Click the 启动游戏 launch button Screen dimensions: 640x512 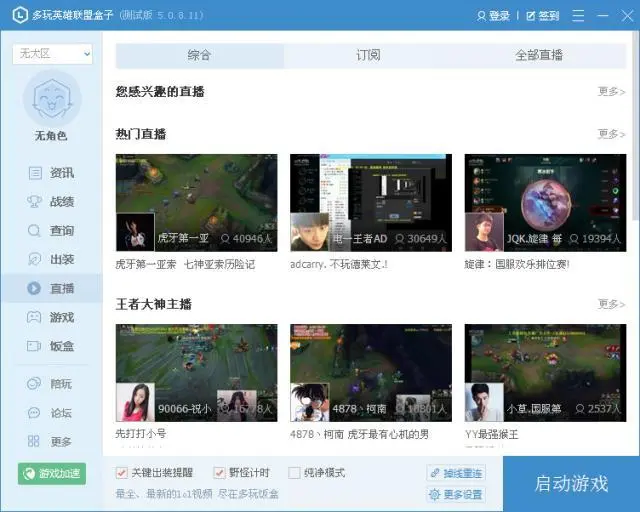point(571,484)
